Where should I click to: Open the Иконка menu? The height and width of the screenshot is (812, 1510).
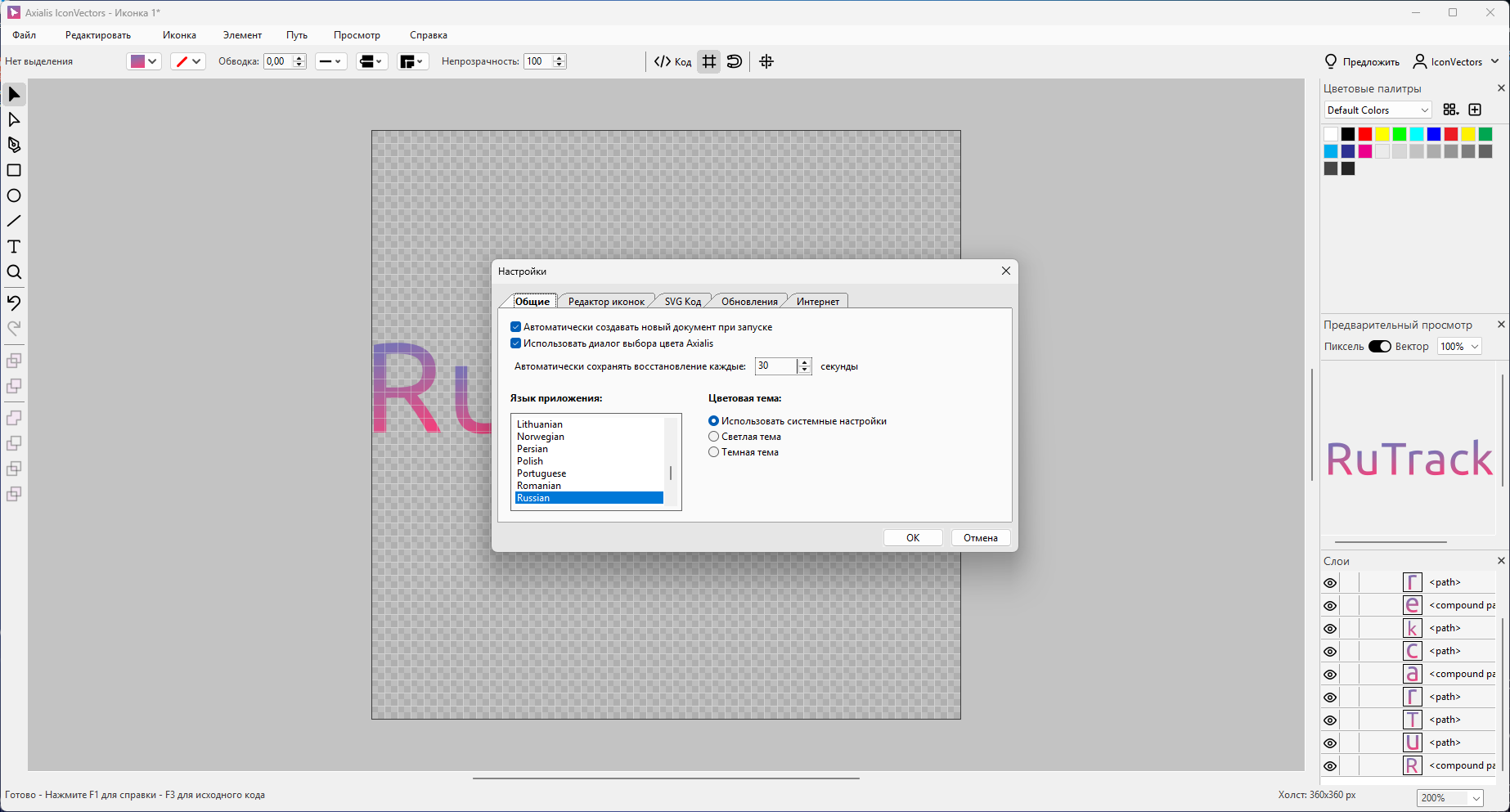(179, 35)
